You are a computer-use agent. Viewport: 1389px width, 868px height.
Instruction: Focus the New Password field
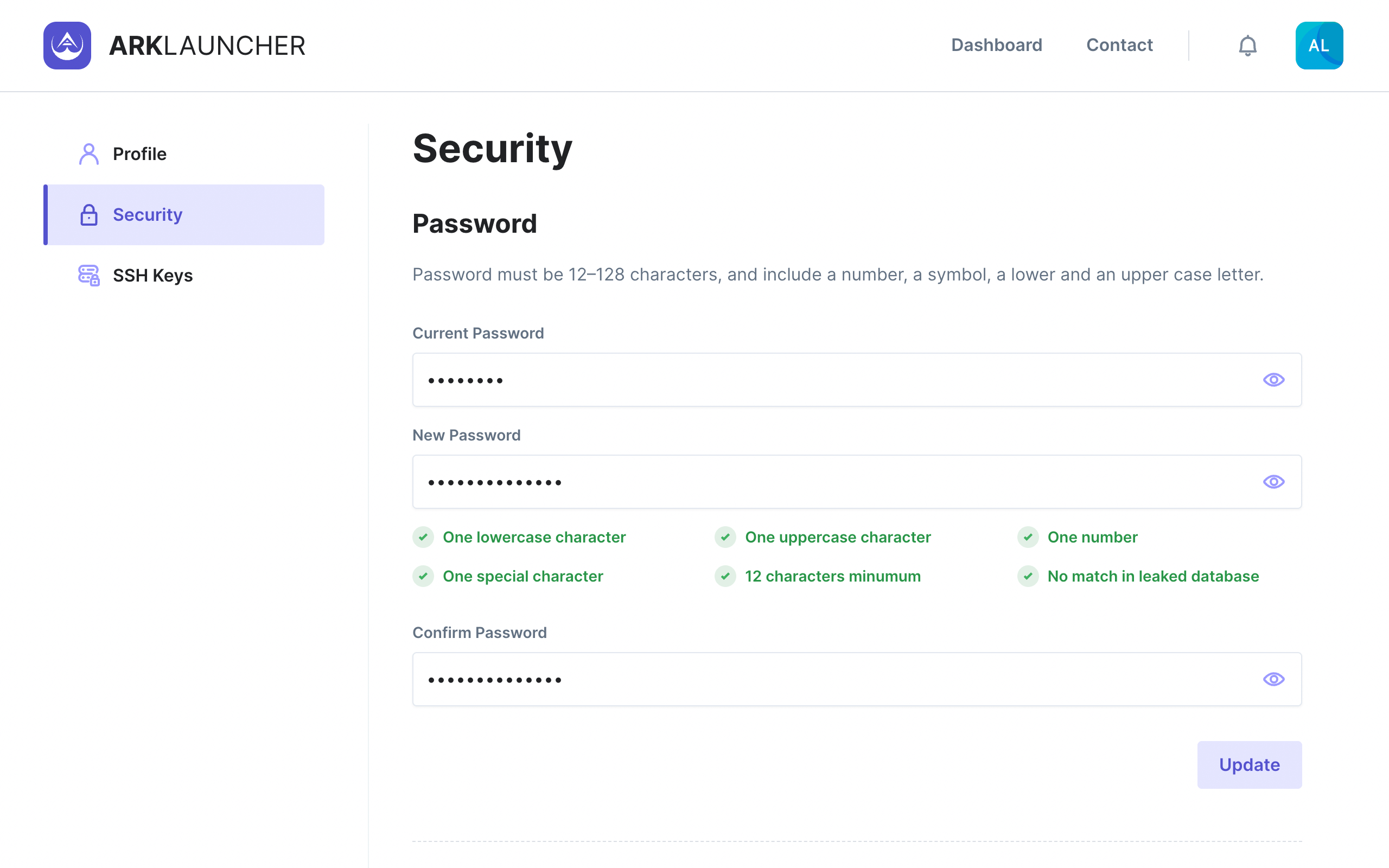click(x=826, y=482)
